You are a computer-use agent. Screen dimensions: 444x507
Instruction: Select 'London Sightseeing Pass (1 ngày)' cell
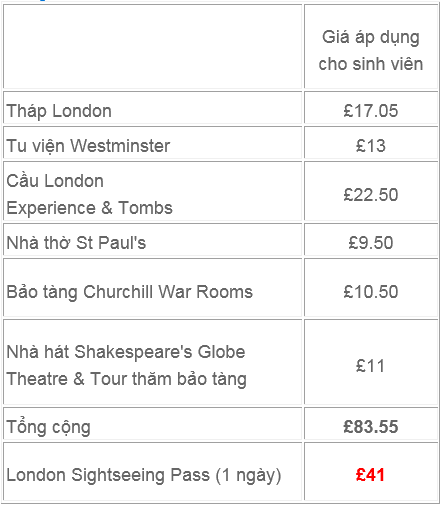pyautogui.click(x=153, y=471)
